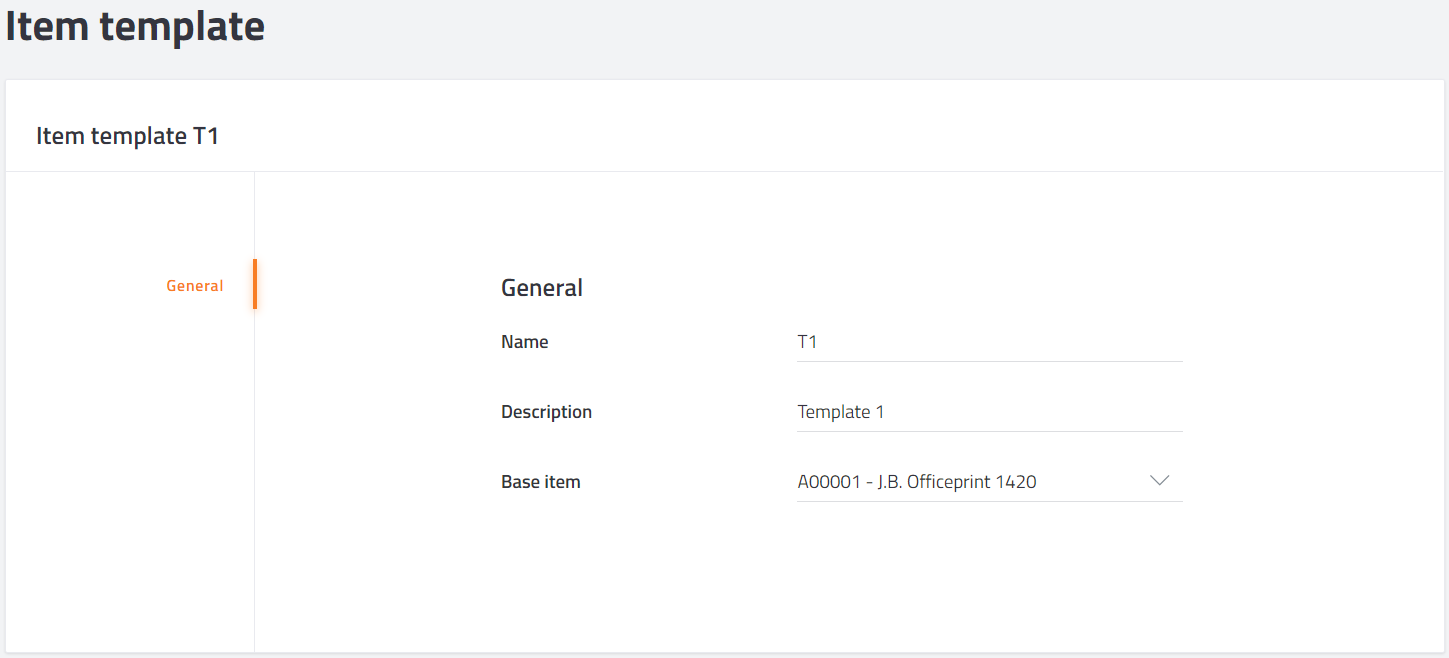Click the Description field label
Screen dimensions: 1449x658
point(547,412)
